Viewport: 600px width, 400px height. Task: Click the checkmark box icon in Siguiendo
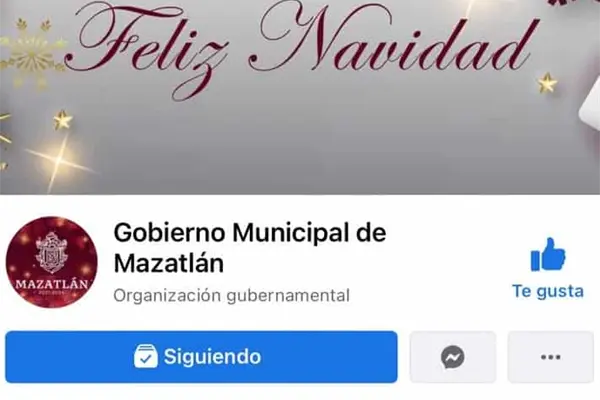pyautogui.click(x=146, y=356)
